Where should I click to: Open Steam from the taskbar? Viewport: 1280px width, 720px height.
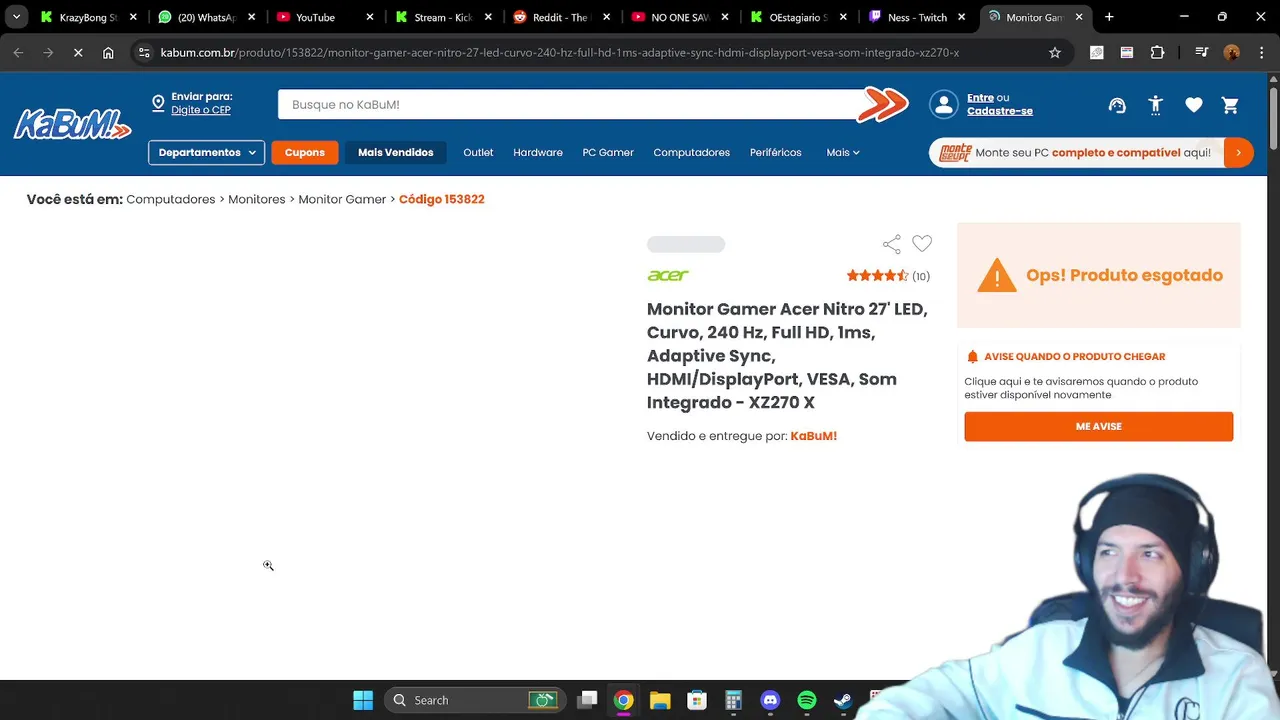pos(843,700)
